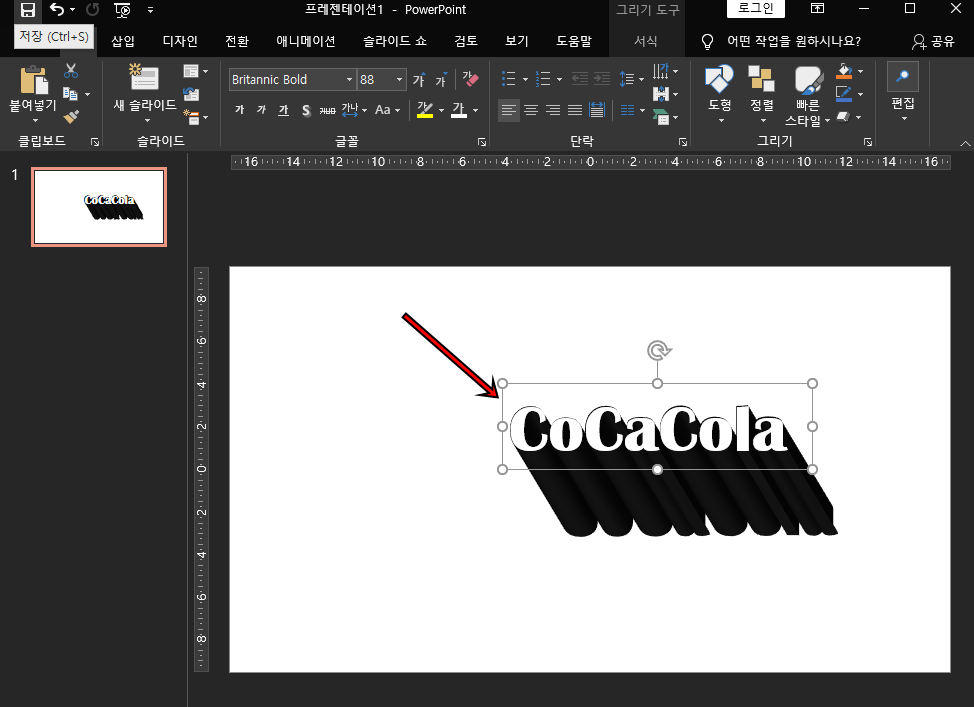Screen dimensions: 974x707
Task: Select the Format Painter brush icon
Action: click(71, 116)
